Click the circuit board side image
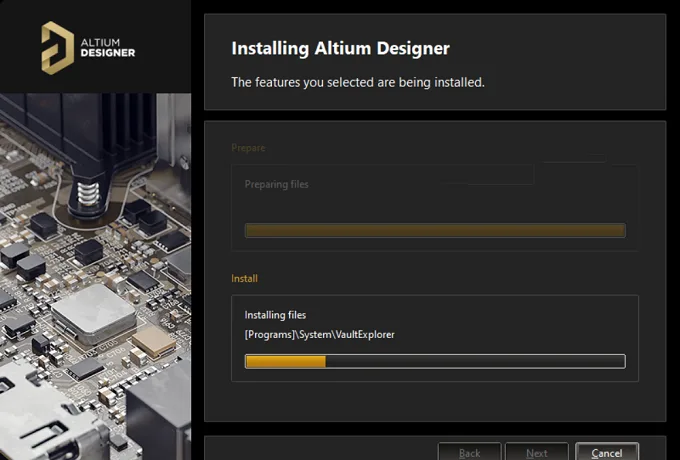The height and width of the screenshot is (460, 680). click(95, 276)
